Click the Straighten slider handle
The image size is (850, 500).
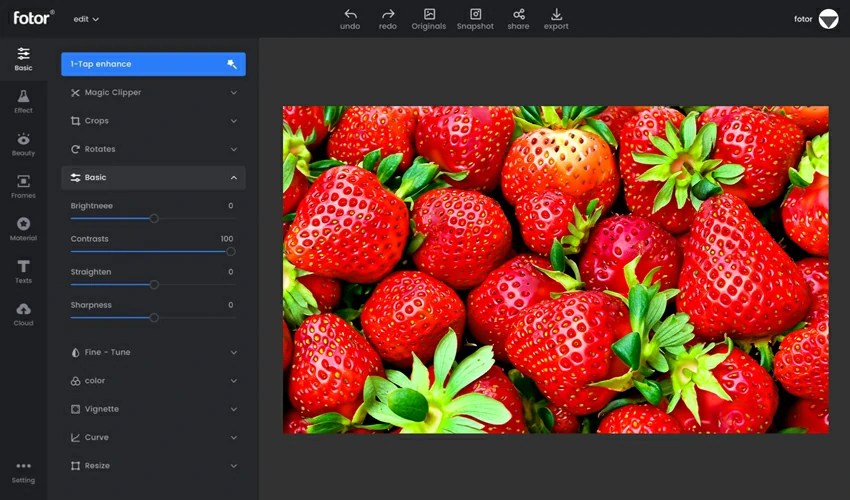tap(154, 285)
